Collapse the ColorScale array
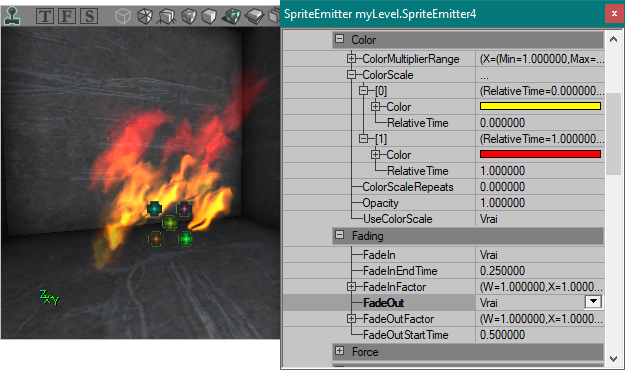The width and height of the screenshot is (625, 370). 351,75
